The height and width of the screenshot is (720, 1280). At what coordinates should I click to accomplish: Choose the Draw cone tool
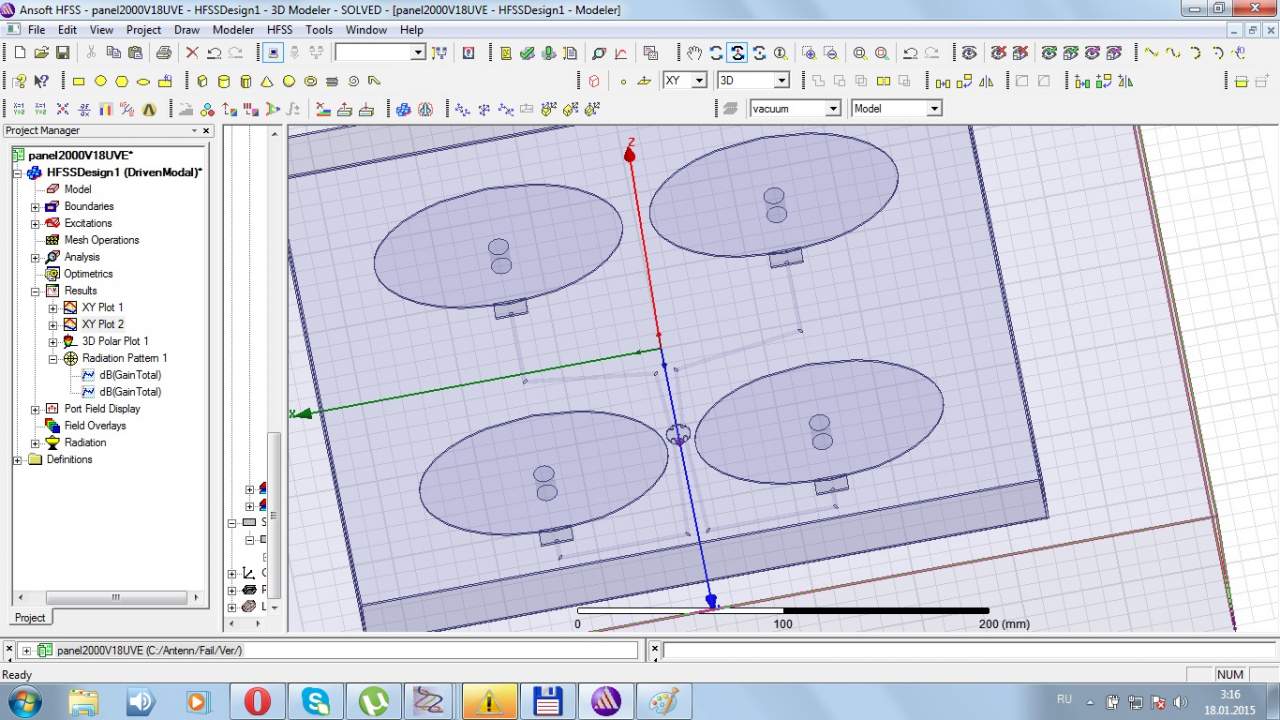(x=267, y=81)
